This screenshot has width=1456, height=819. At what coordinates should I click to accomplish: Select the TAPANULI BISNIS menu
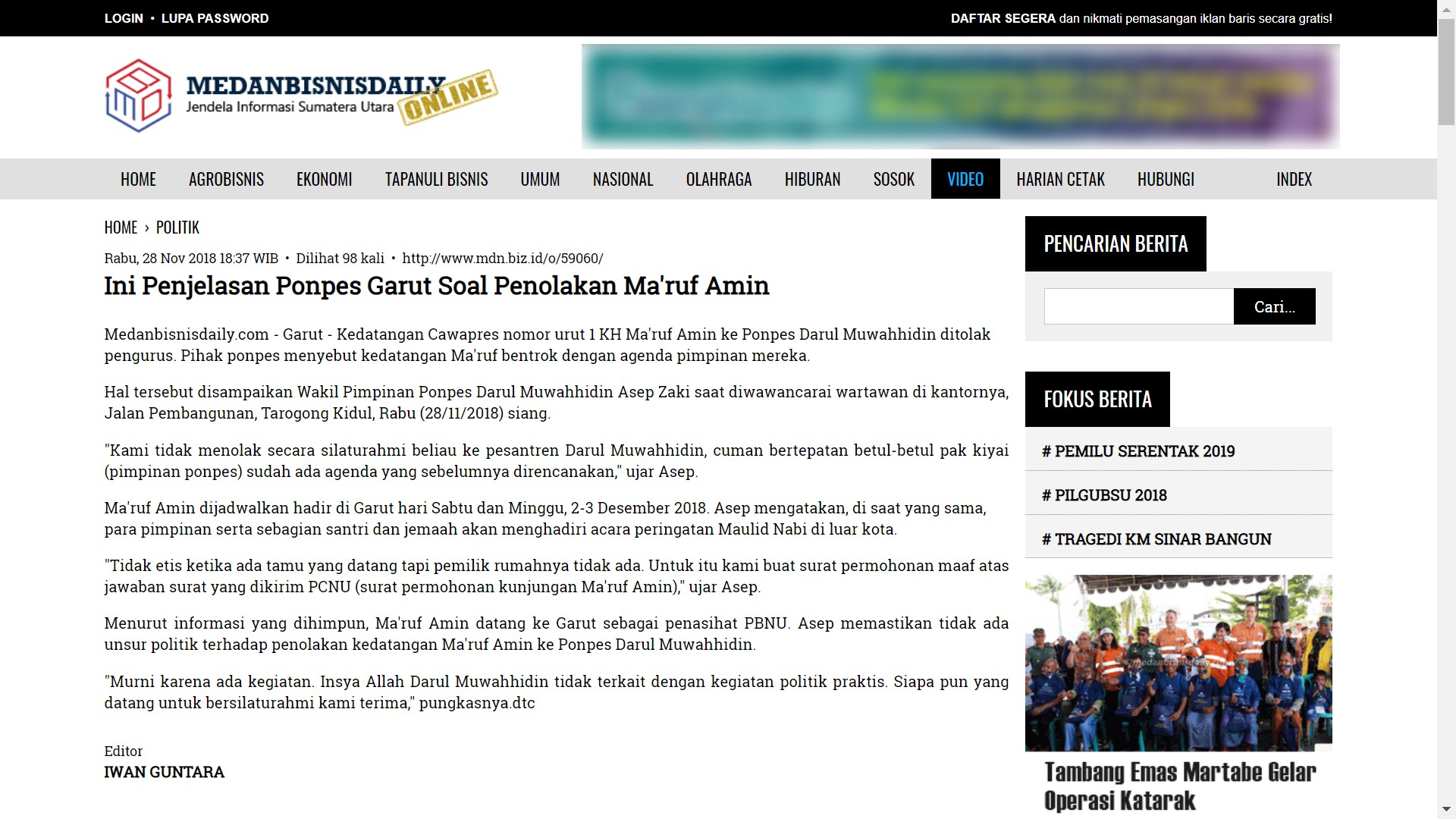(436, 180)
